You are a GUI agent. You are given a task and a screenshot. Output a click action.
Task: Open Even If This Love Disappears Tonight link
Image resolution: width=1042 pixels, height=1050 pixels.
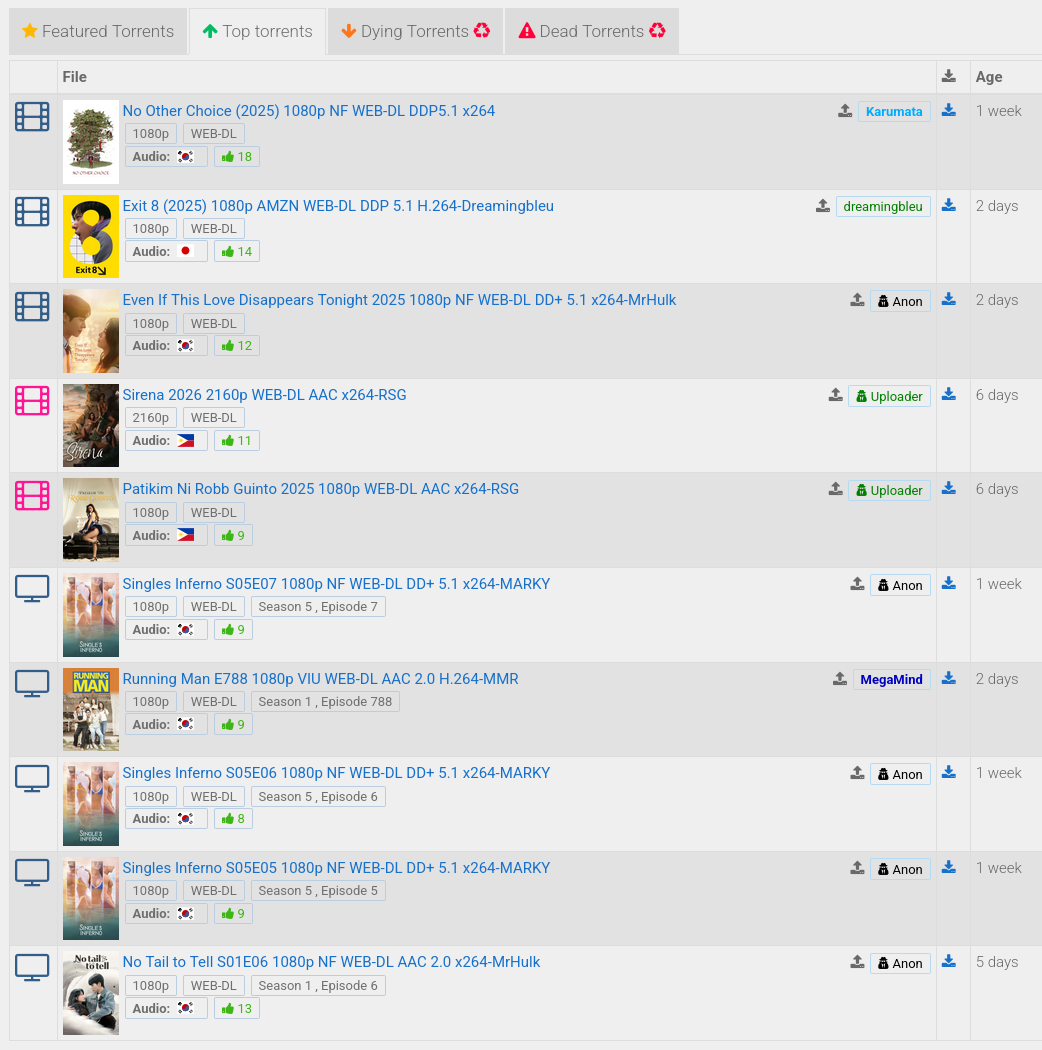coord(399,300)
